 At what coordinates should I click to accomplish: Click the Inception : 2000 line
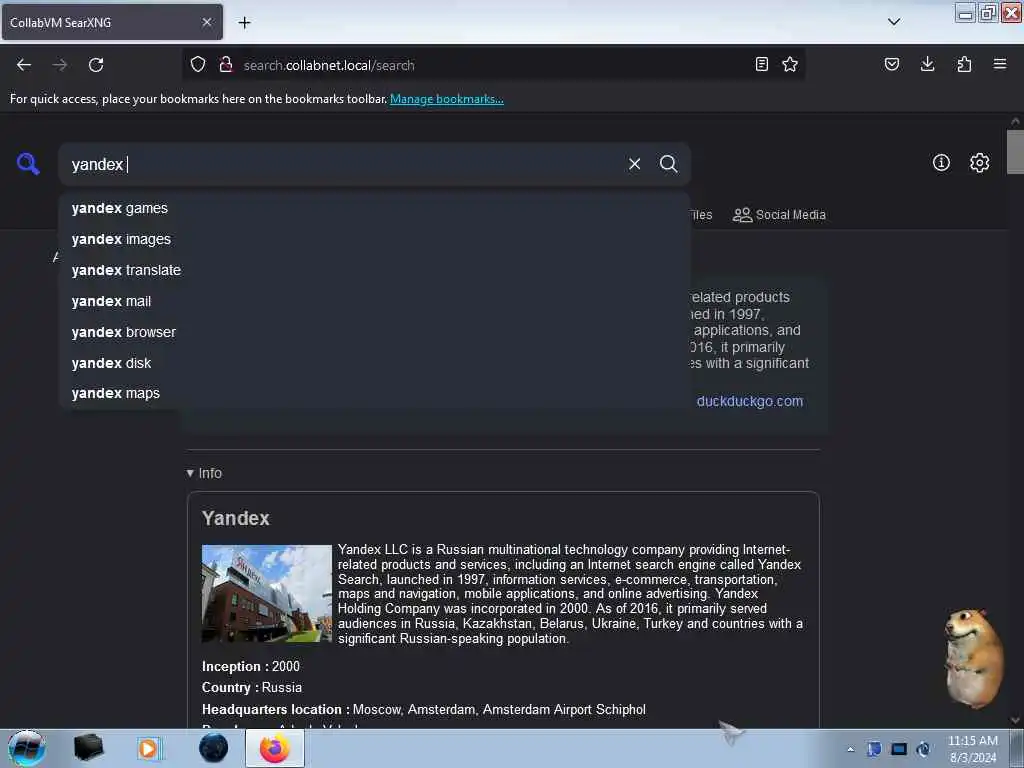(x=251, y=667)
